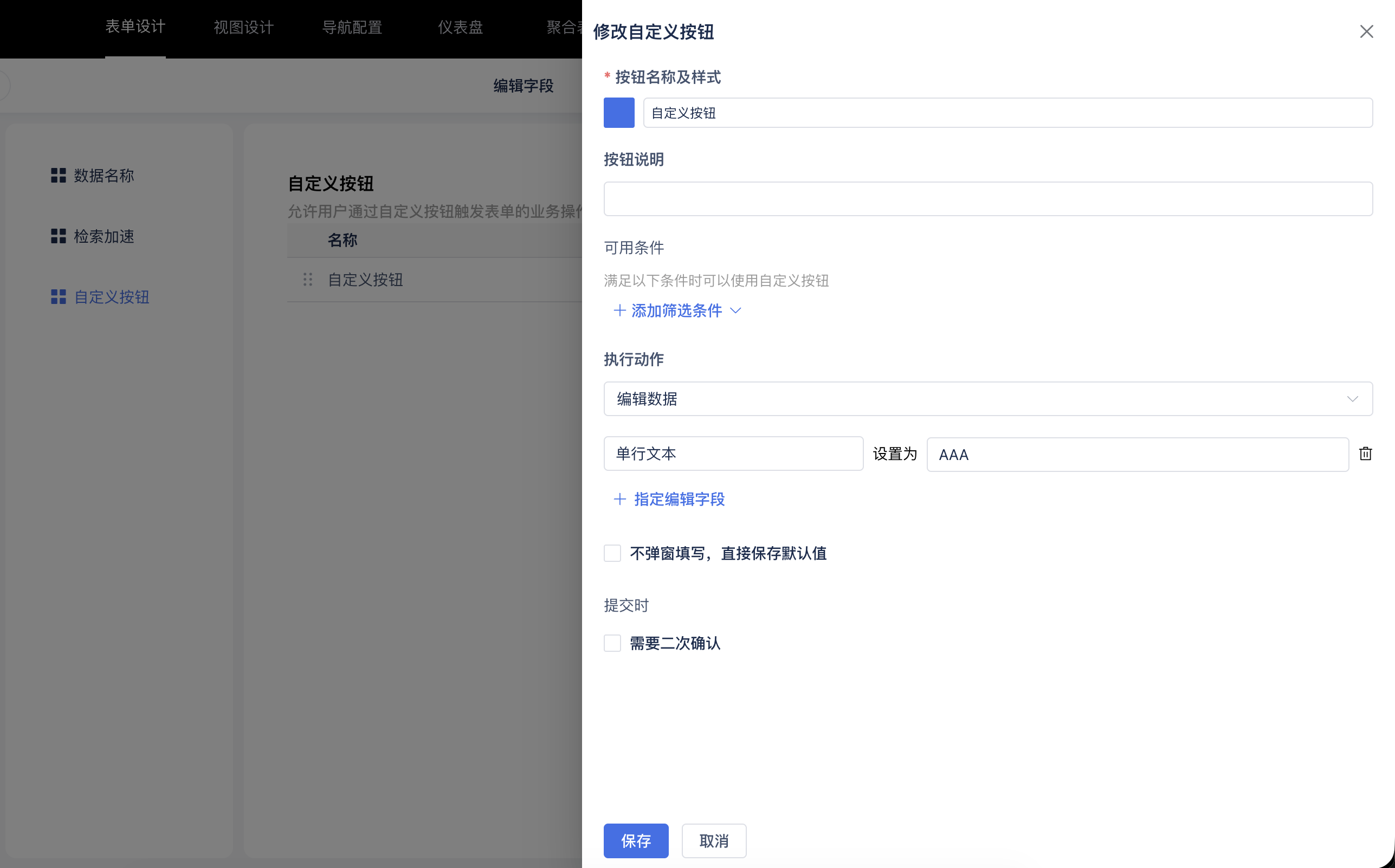1395x868 pixels.
Task: Enable 不弹窗填写，直接保存默认值
Action: click(x=612, y=553)
